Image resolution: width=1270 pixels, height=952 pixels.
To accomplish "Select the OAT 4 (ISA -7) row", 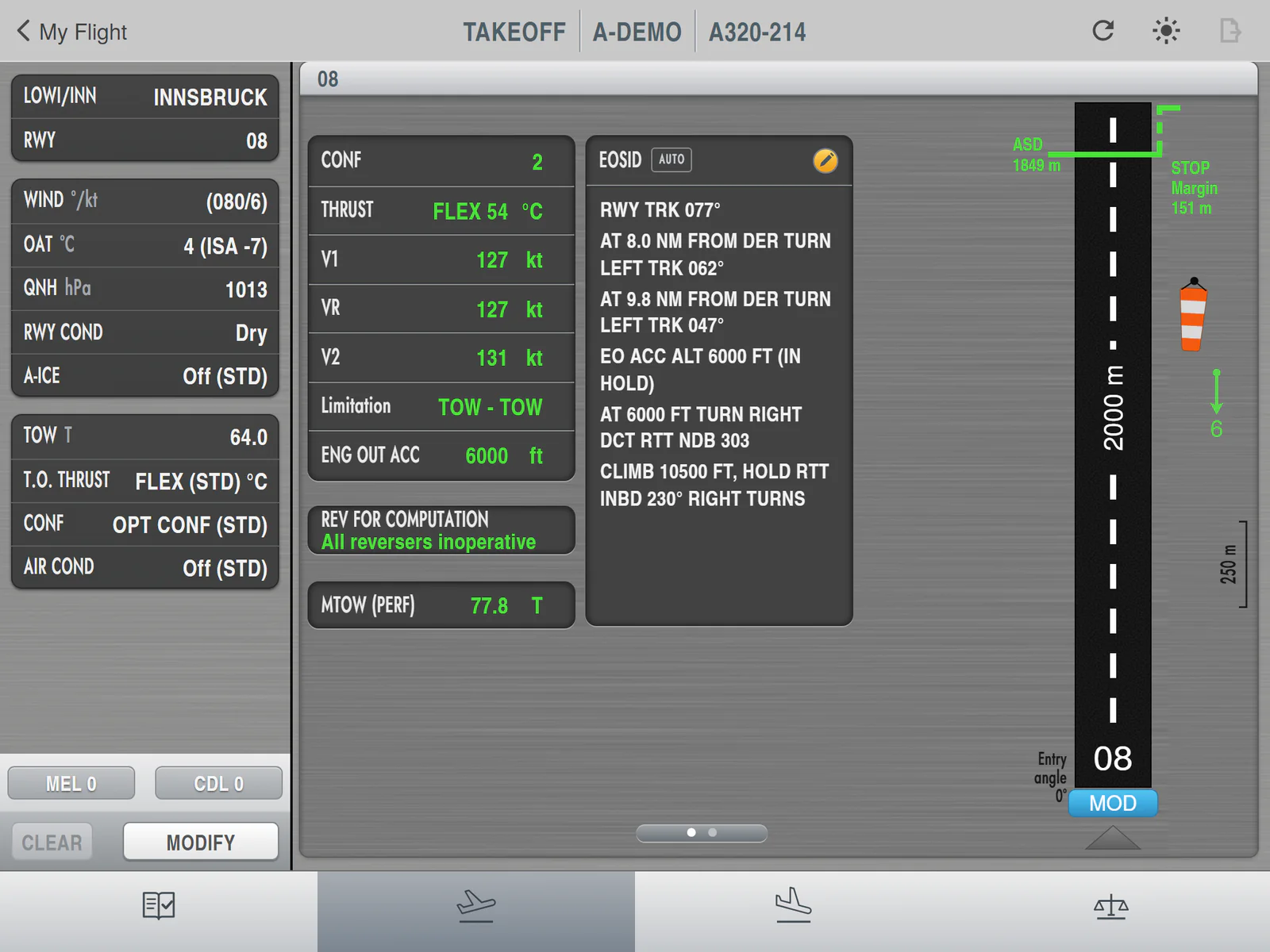I will [x=145, y=245].
